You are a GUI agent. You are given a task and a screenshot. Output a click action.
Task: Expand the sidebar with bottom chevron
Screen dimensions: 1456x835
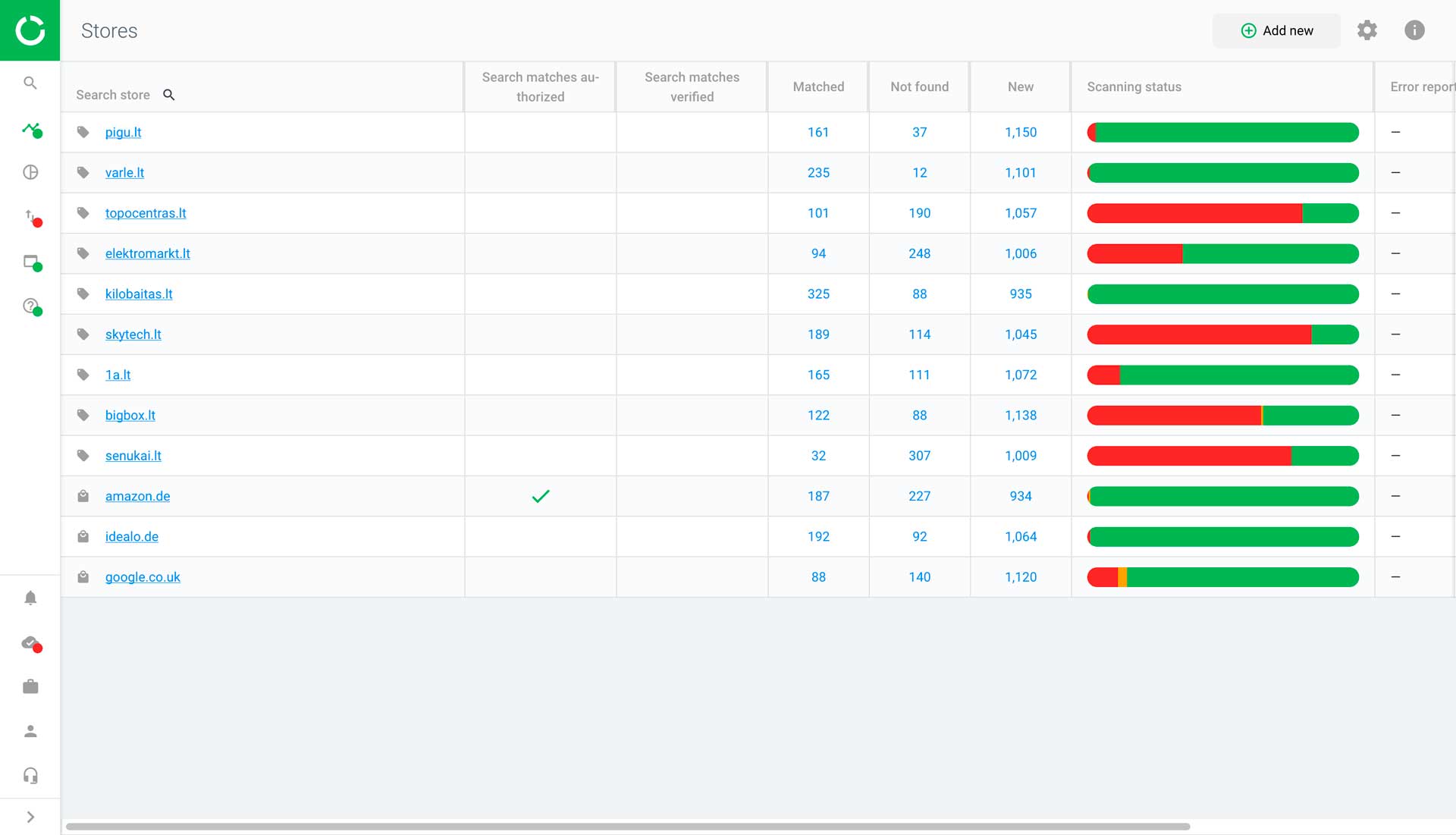coord(30,817)
